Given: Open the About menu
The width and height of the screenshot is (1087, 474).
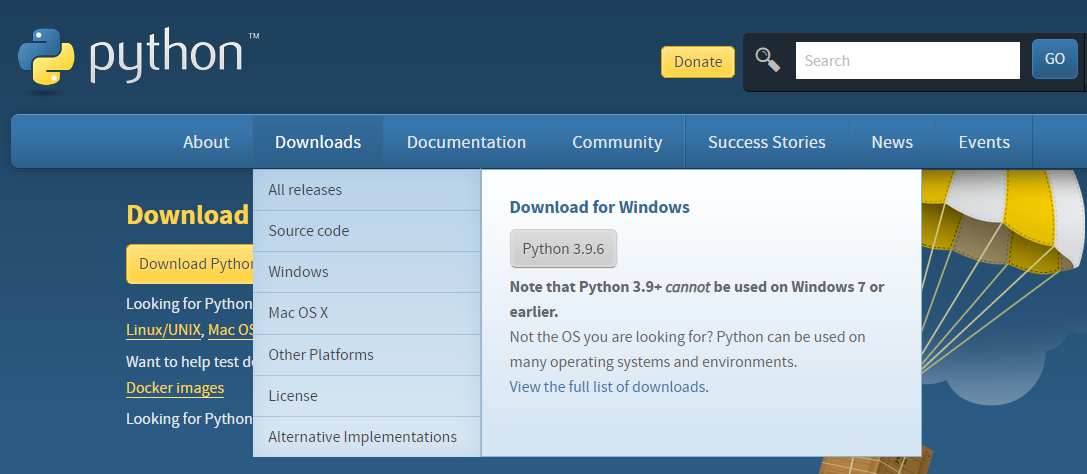Looking at the screenshot, I should [x=206, y=142].
